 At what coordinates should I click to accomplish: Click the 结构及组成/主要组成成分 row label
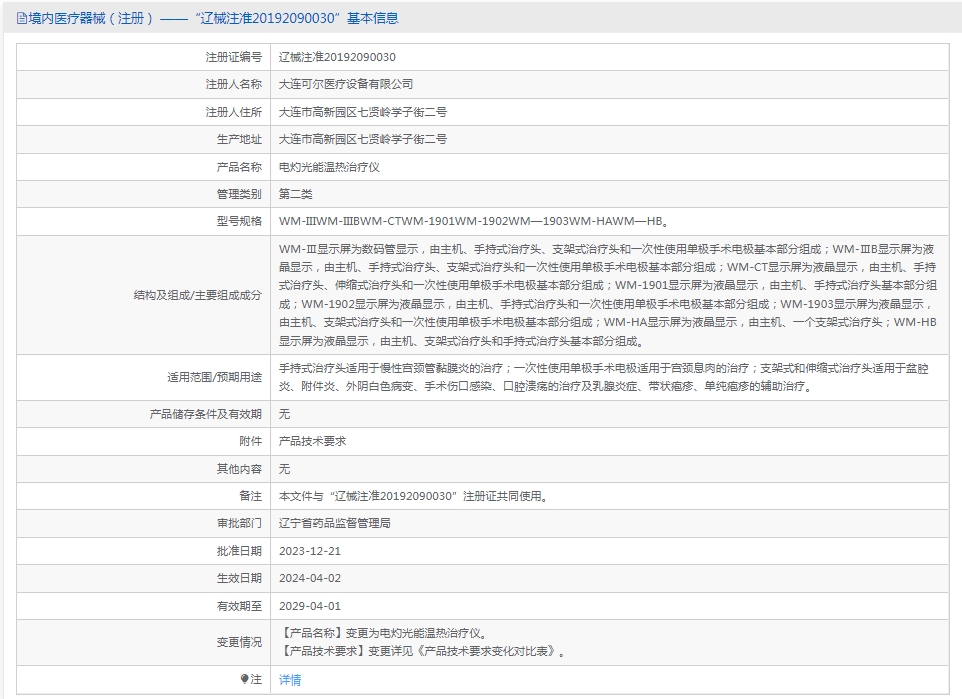[197, 295]
